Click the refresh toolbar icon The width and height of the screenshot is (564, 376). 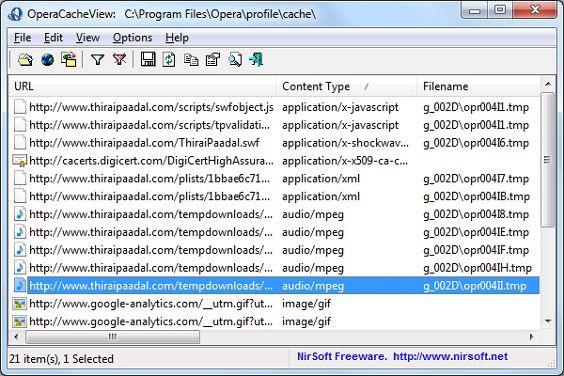[169, 59]
